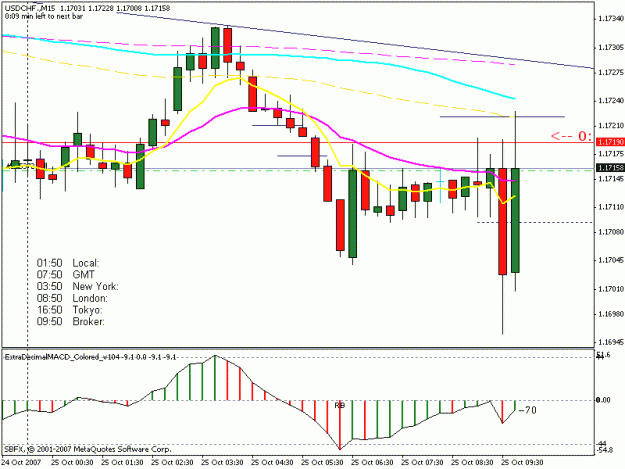This screenshot has width=625, height=469.
Task: Click the 1.16980 price scale value
Action: 611,314
